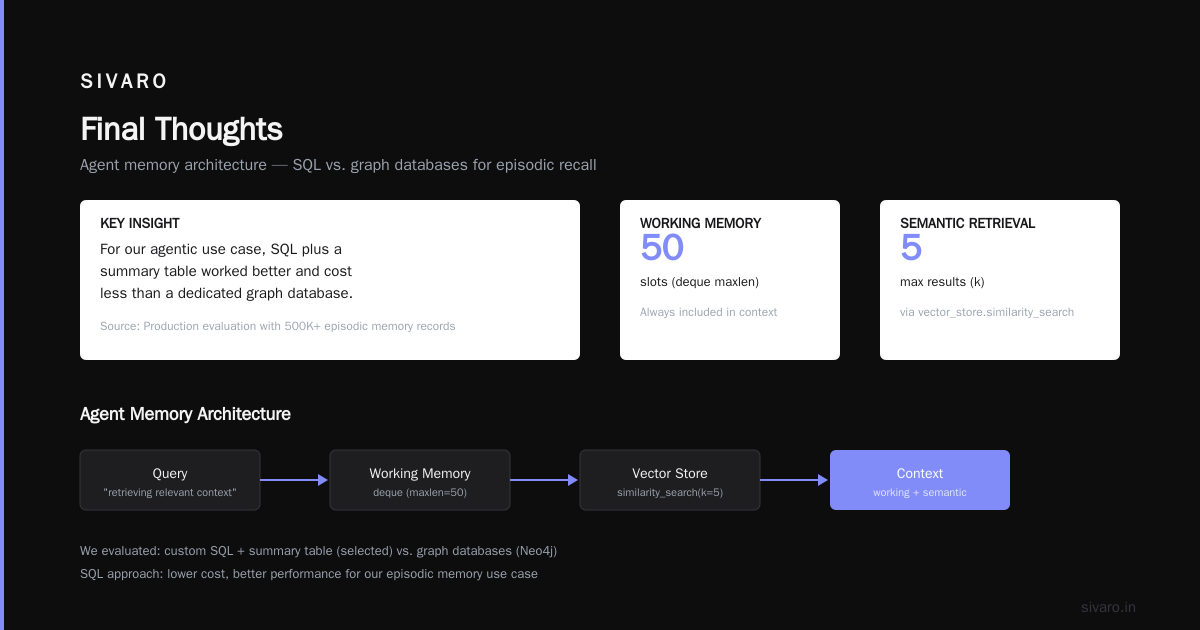Click the Agent Memory Architecture heading
1200x630 pixels.
[x=185, y=414]
